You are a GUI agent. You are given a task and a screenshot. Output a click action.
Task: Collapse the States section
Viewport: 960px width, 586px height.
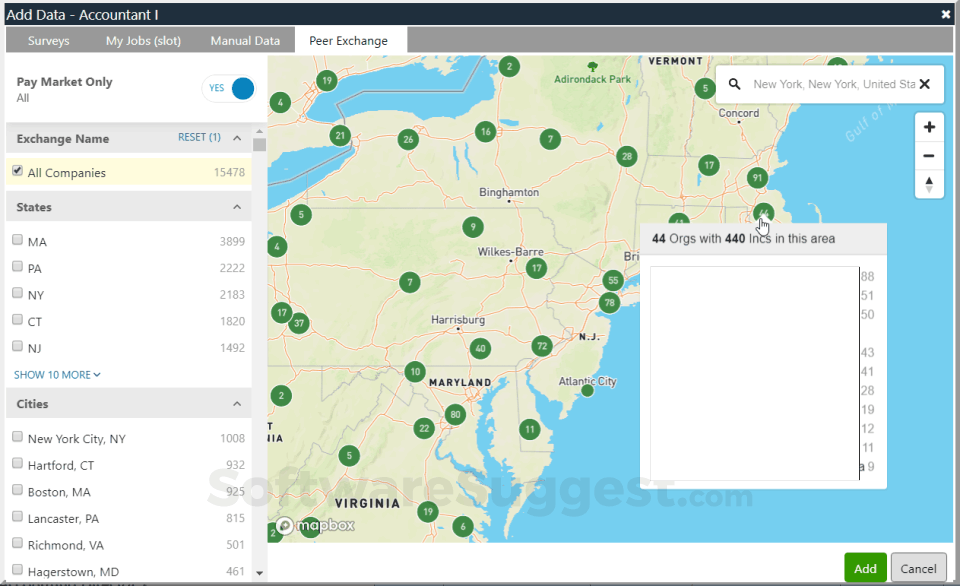coord(238,206)
